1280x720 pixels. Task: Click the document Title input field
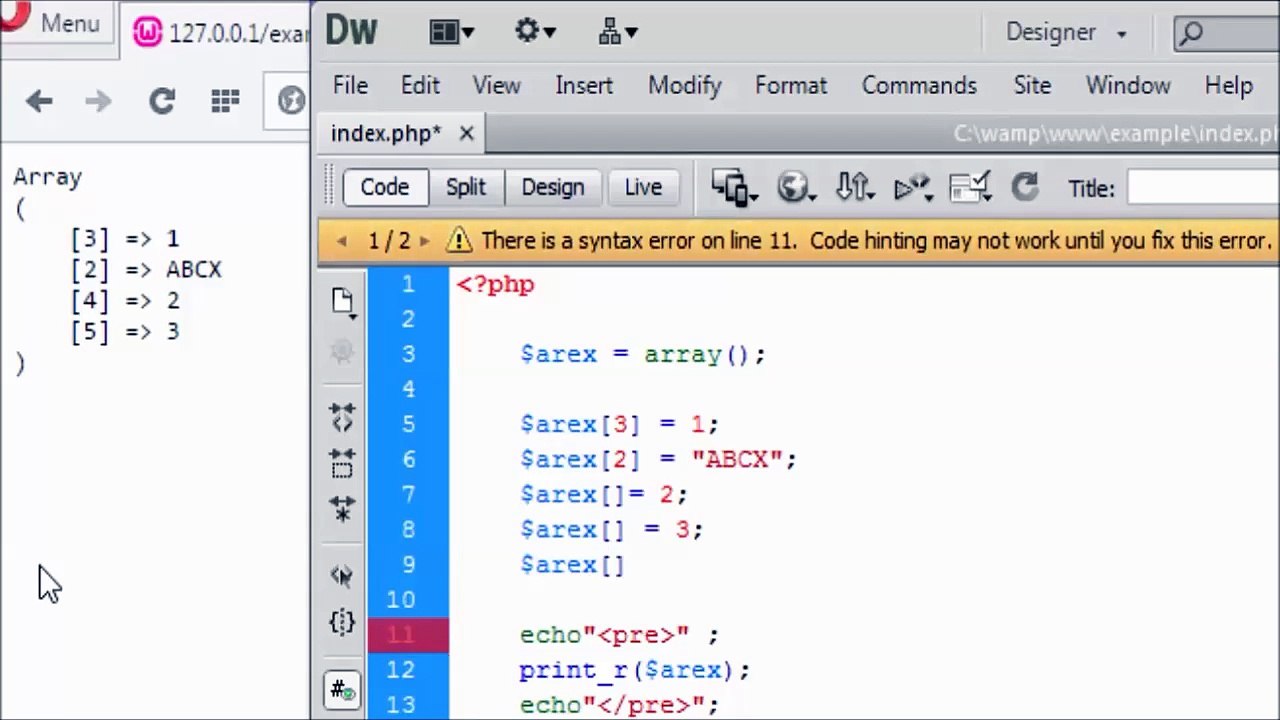pyautogui.click(x=1203, y=188)
